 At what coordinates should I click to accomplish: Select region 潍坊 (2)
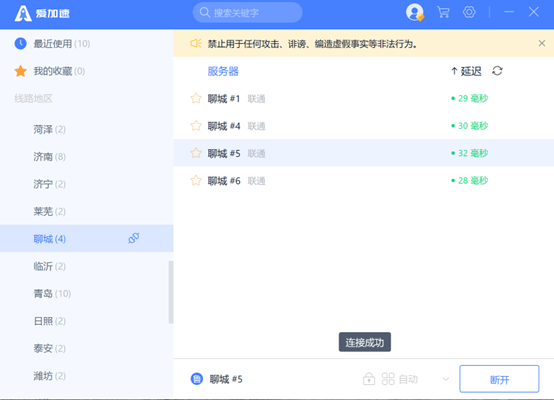(x=87, y=376)
